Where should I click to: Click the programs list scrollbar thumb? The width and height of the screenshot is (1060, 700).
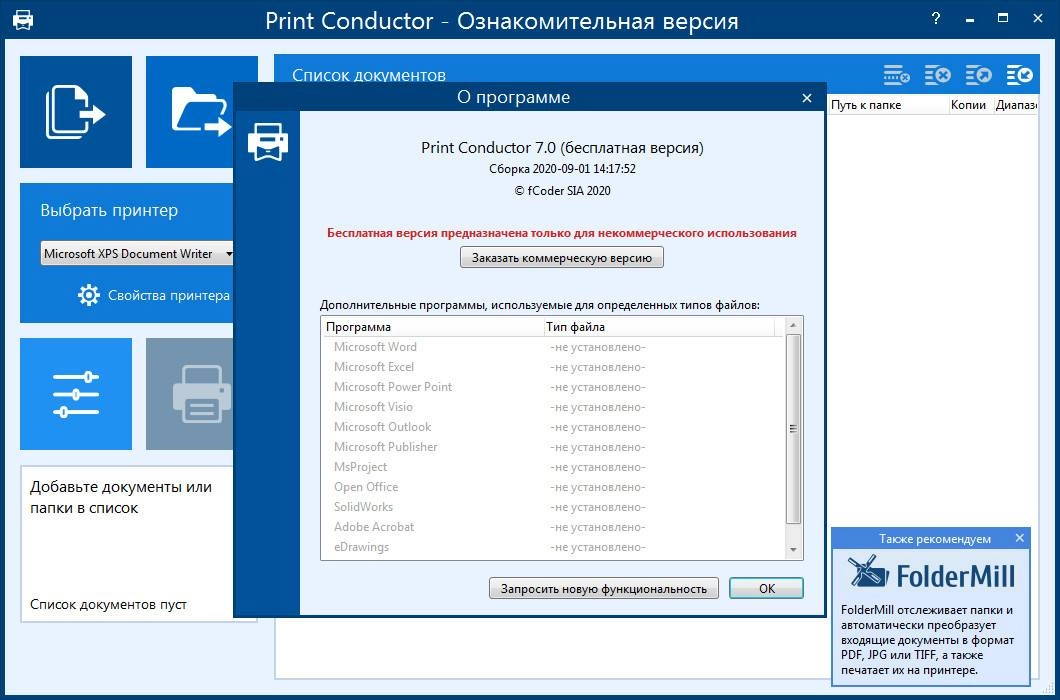pyautogui.click(x=794, y=429)
